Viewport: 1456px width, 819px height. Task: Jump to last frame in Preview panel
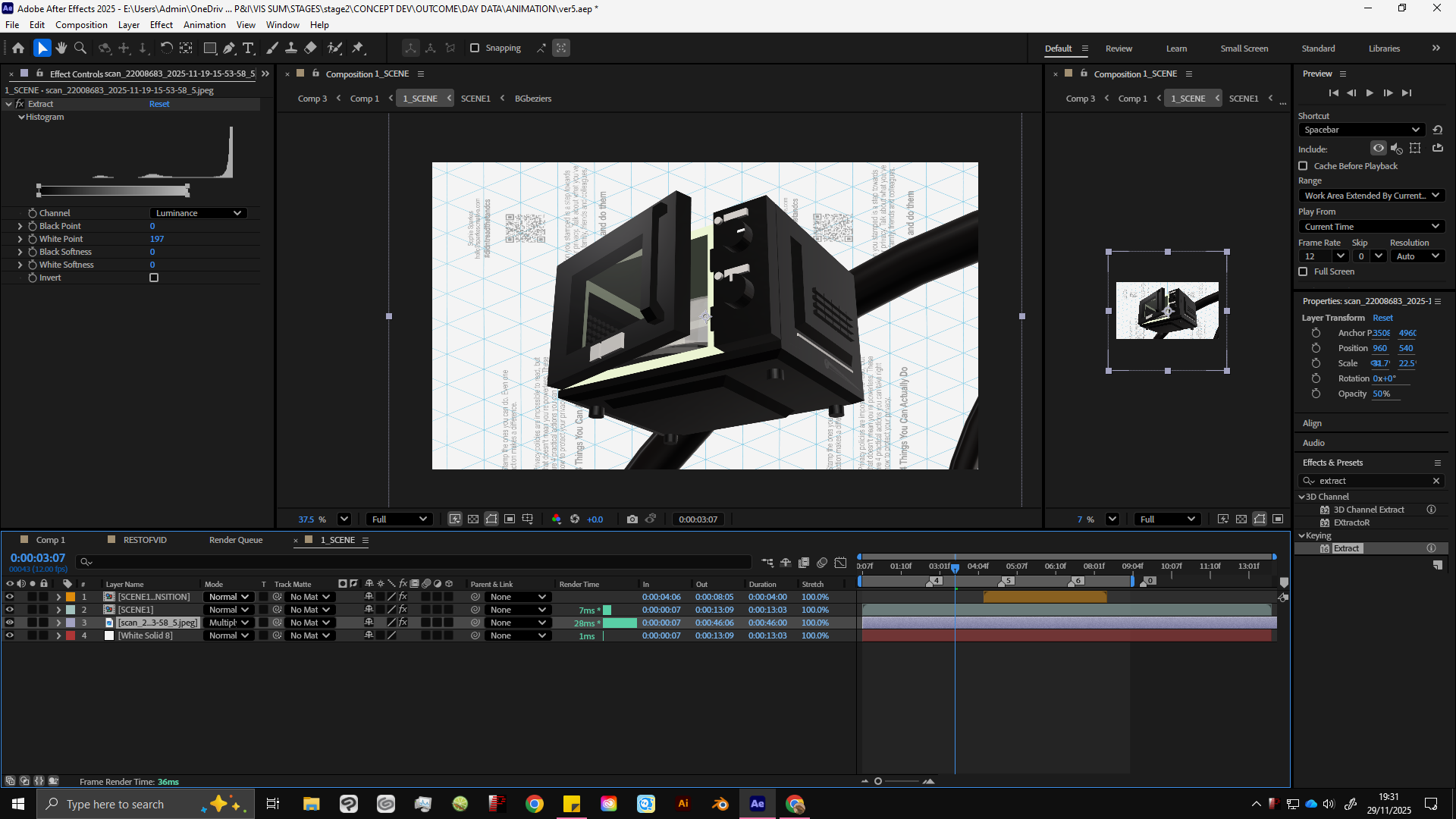(1407, 93)
